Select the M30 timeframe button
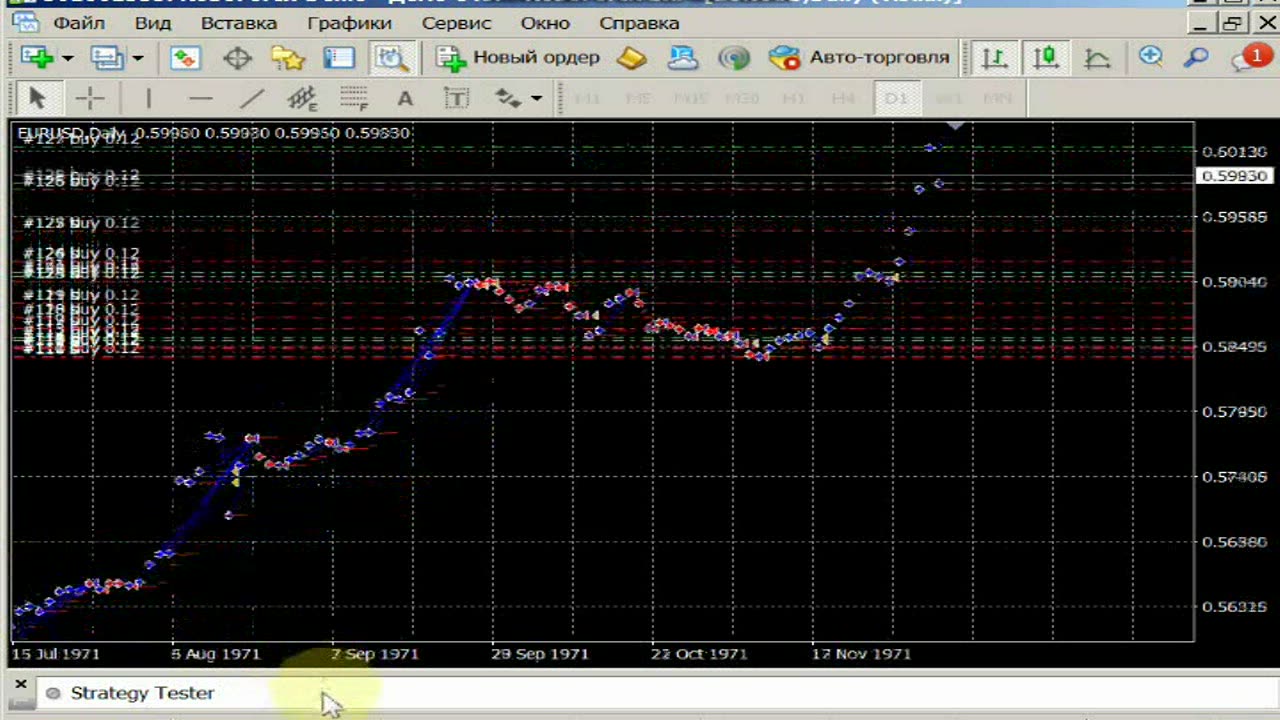This screenshot has width=1280, height=720. tap(741, 98)
